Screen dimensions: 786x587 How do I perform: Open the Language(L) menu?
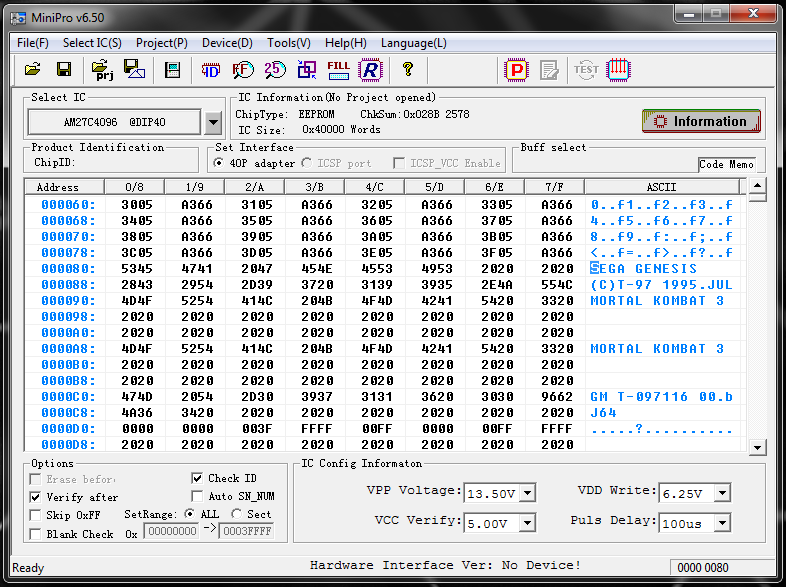414,43
